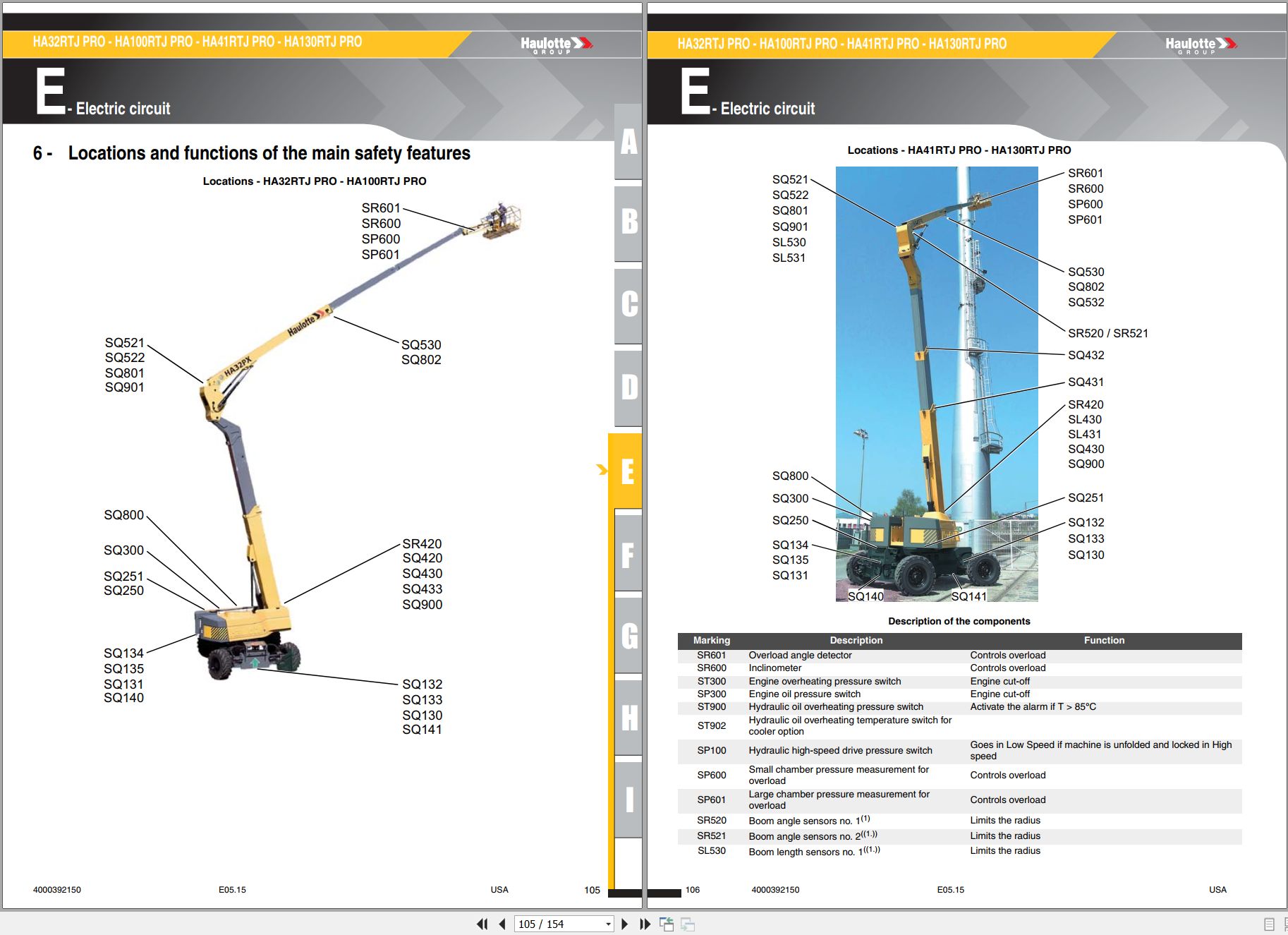The height and width of the screenshot is (935, 1288).
Task: Click the ST300 marking cell
Action: coord(712,682)
